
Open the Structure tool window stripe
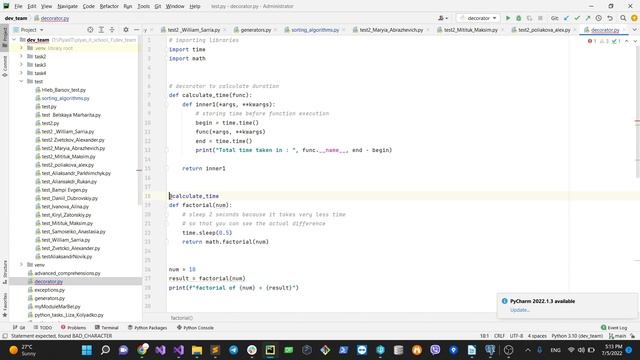tap(4, 272)
